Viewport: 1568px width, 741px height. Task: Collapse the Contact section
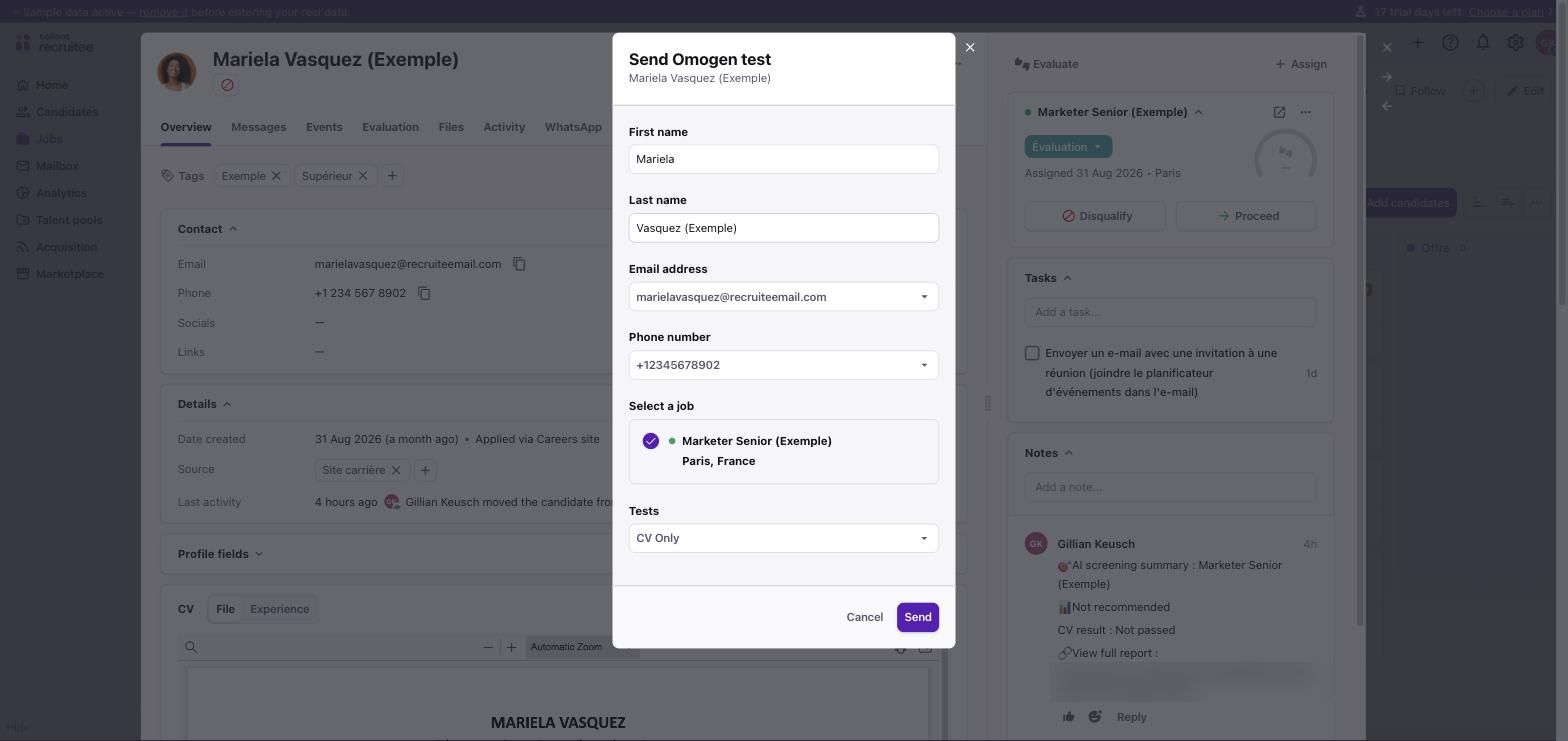point(208,229)
